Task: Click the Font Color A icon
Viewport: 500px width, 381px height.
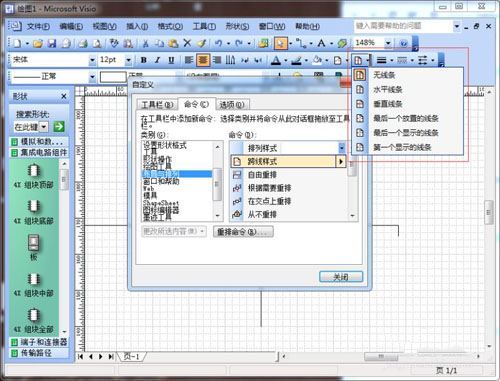Action: click(276, 60)
